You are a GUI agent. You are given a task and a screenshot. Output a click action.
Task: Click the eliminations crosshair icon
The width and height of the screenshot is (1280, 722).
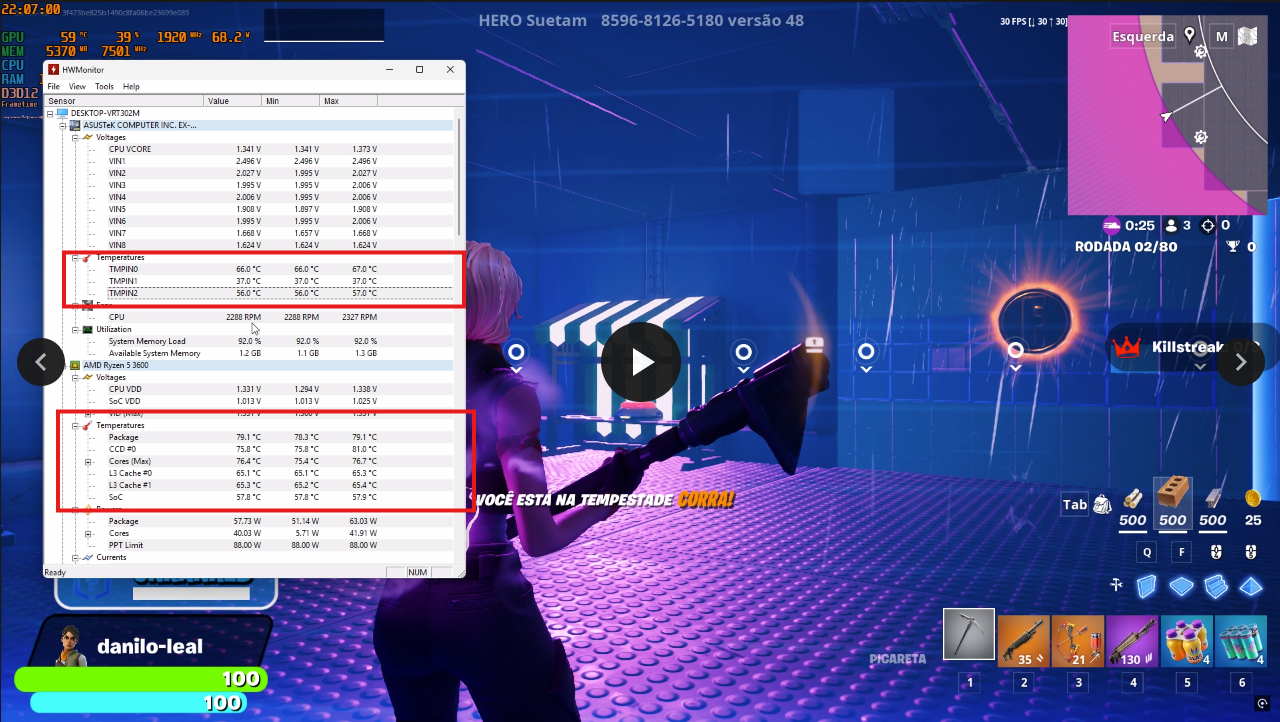(1207, 225)
